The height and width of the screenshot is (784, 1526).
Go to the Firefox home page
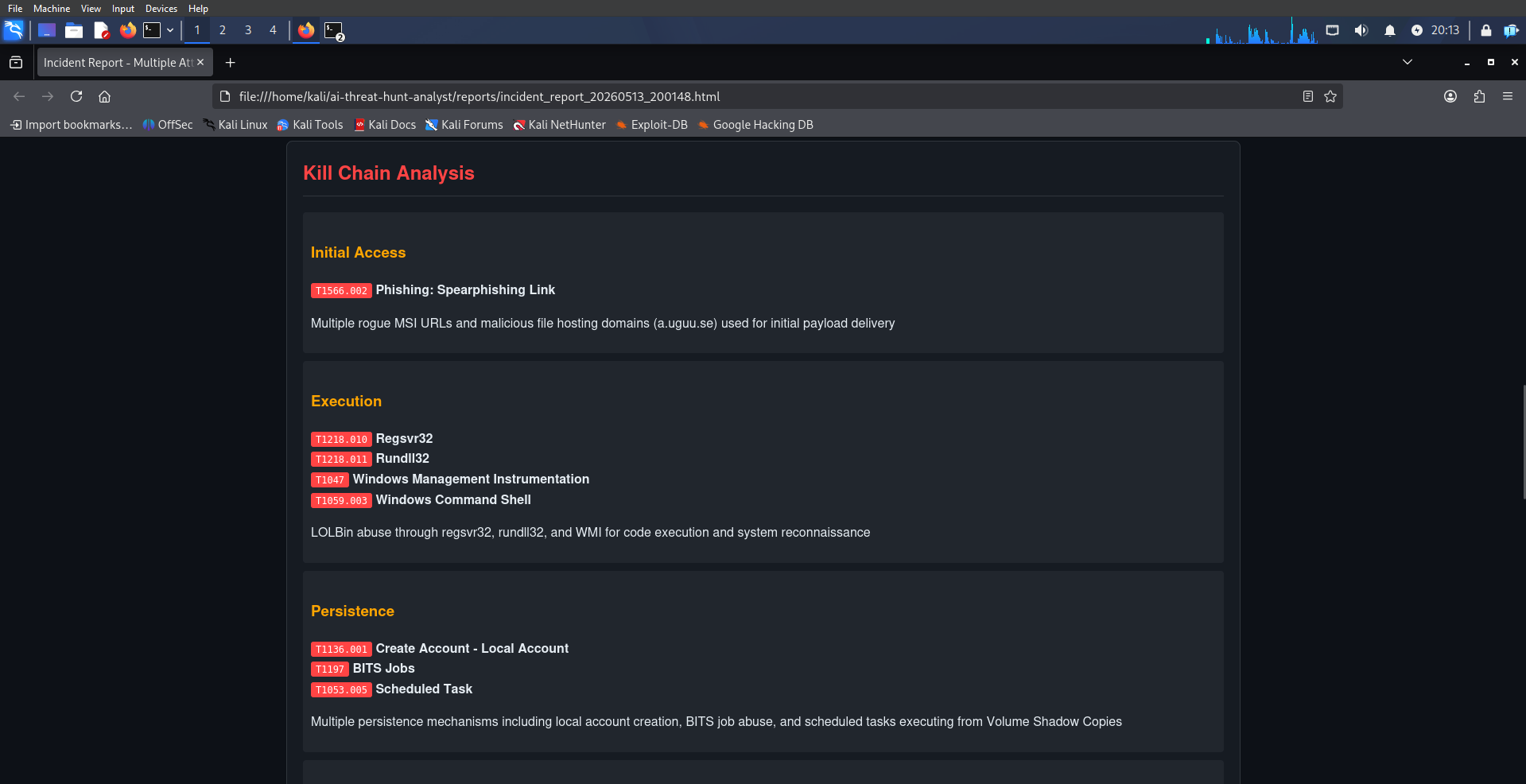point(104,96)
